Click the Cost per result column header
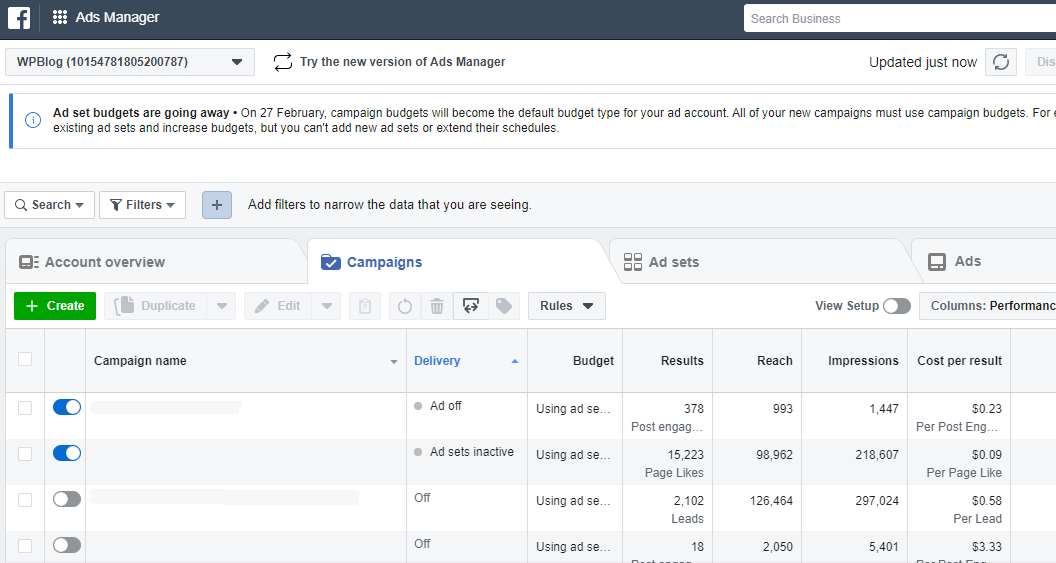The width and height of the screenshot is (1056, 563). point(960,361)
